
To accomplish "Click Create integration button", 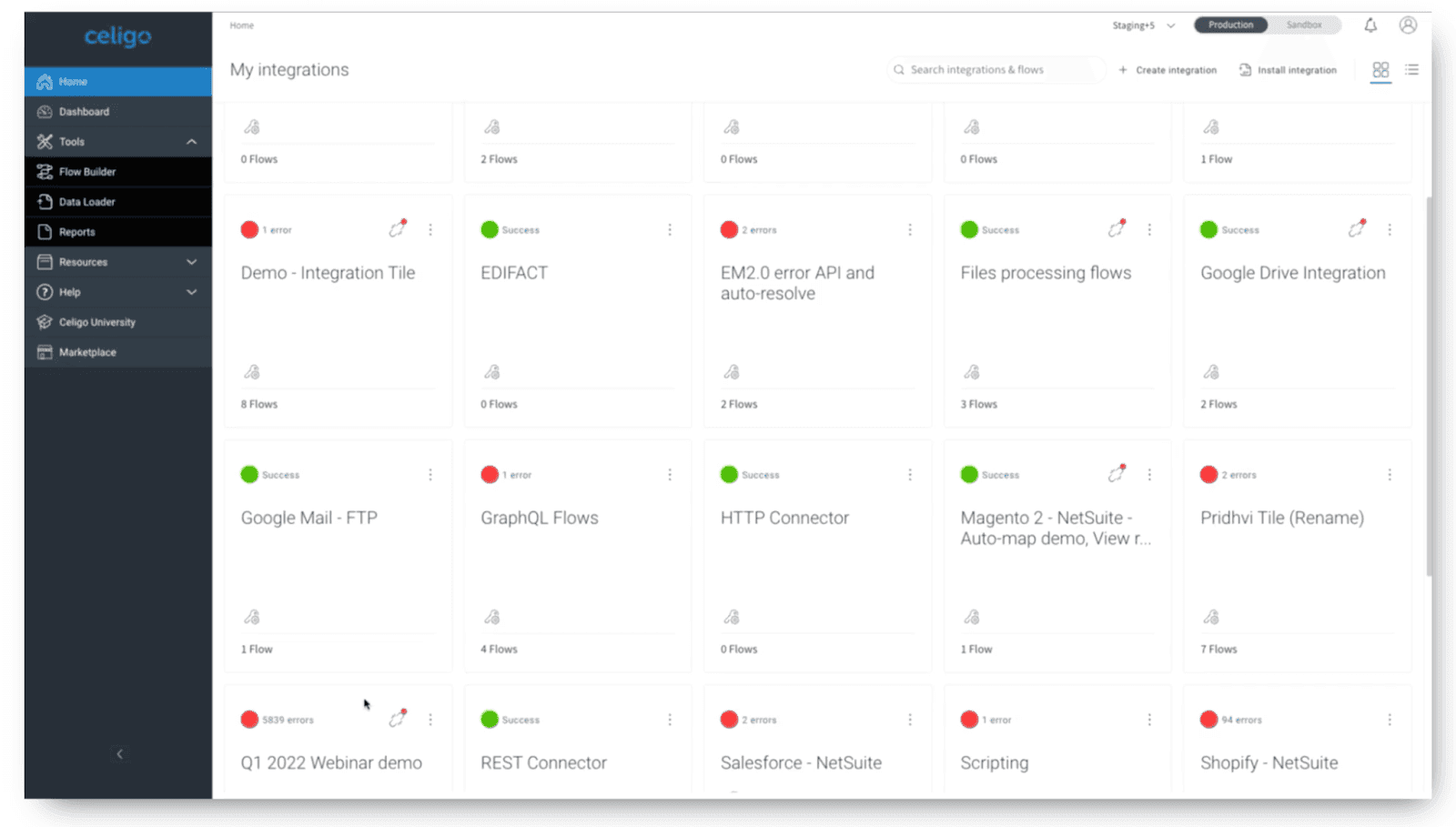I will (x=1168, y=70).
